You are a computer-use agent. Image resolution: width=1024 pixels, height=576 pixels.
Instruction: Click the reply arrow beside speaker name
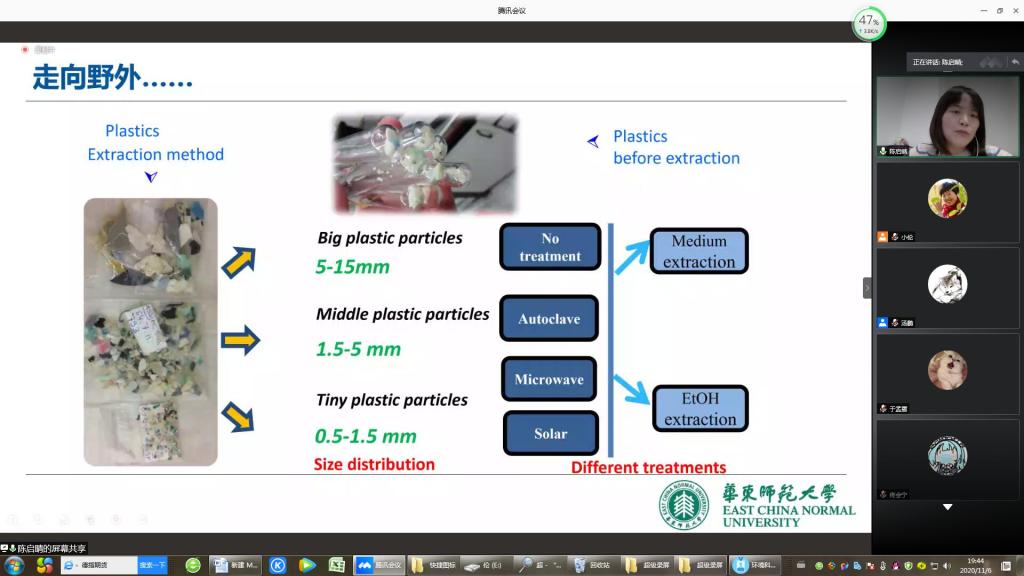click(1015, 62)
